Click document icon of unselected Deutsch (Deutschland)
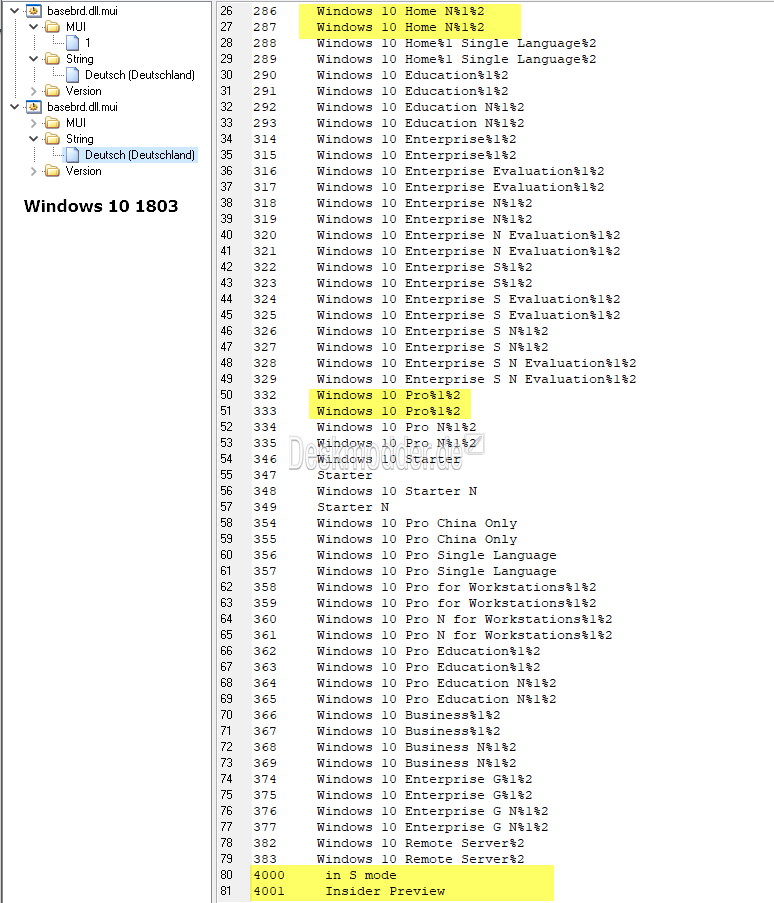This screenshot has width=774, height=903. (73, 75)
